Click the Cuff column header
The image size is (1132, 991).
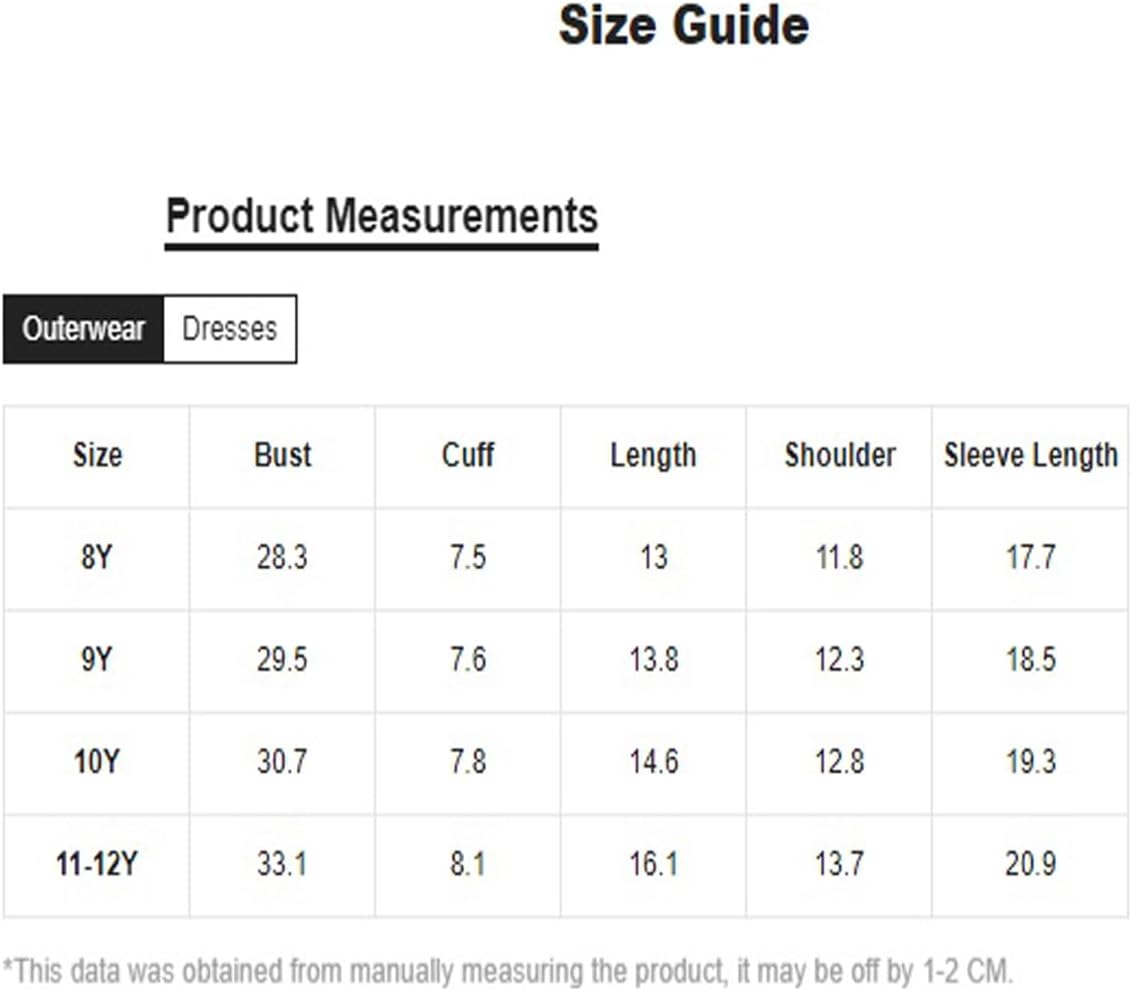468,455
